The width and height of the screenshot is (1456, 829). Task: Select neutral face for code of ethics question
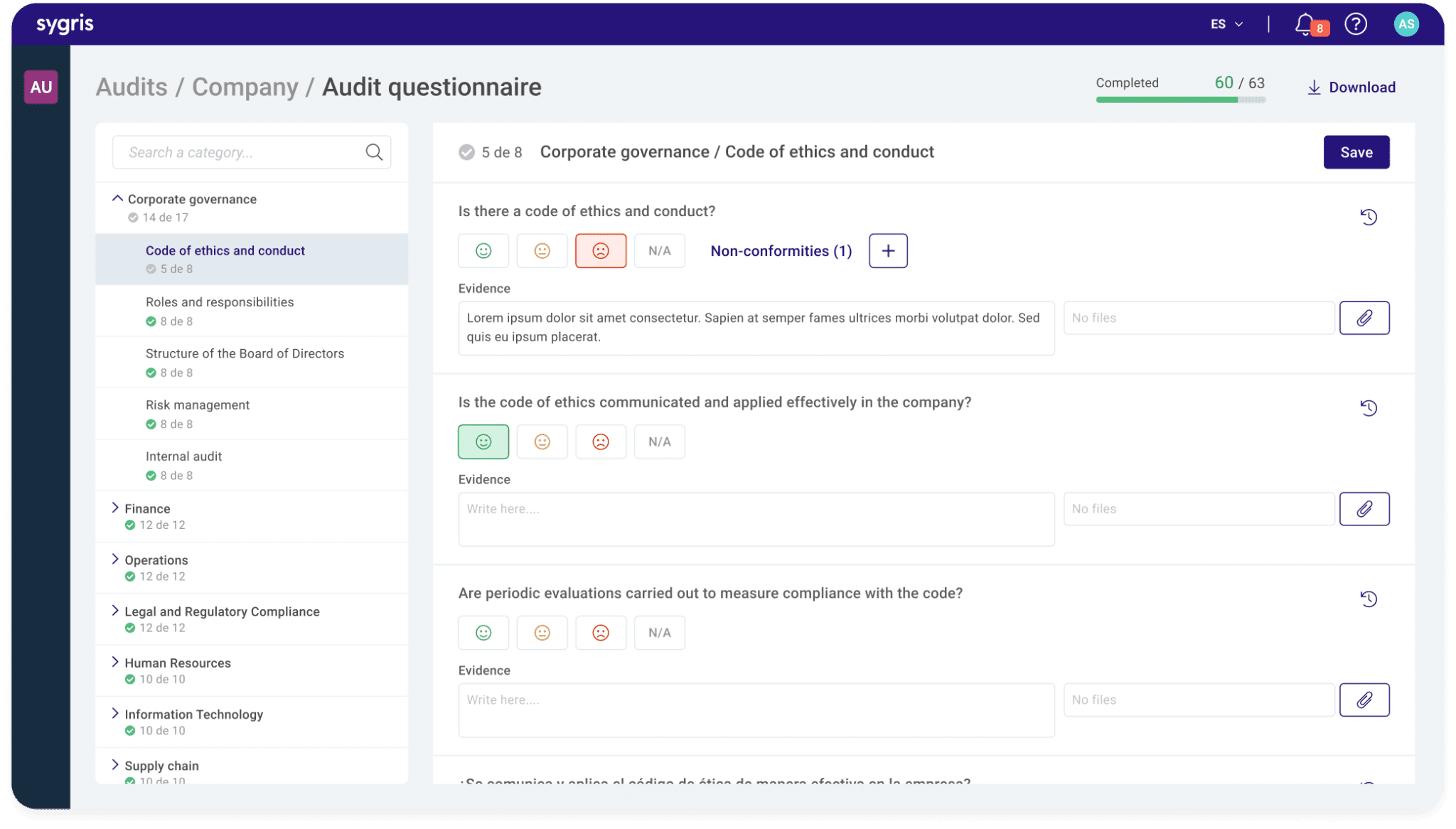(x=542, y=251)
